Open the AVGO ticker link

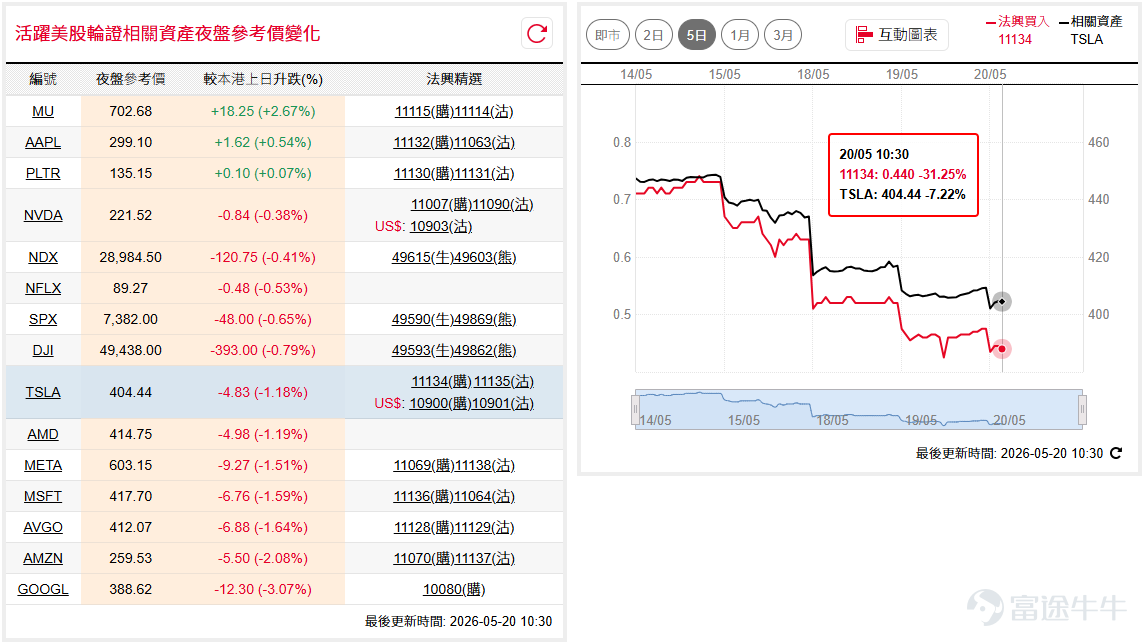43,528
